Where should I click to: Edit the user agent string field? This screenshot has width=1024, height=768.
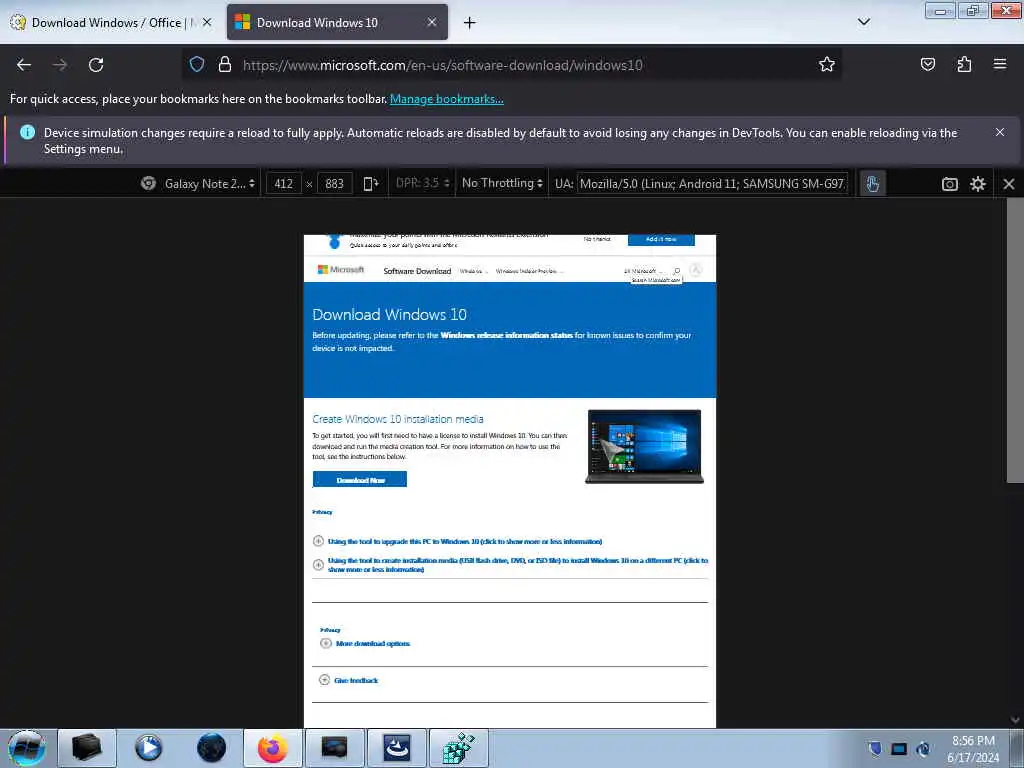tap(712, 184)
